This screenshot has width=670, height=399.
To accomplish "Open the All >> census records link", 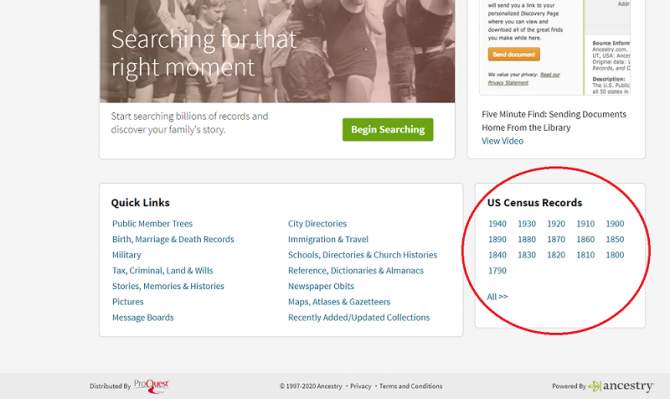I will point(497,296).
